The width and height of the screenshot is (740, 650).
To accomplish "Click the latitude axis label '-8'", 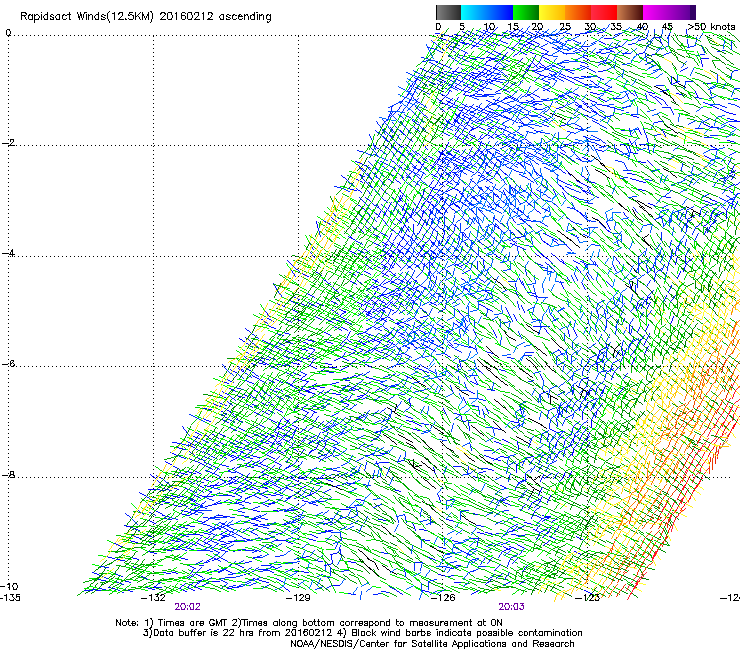I will click(x=8, y=475).
